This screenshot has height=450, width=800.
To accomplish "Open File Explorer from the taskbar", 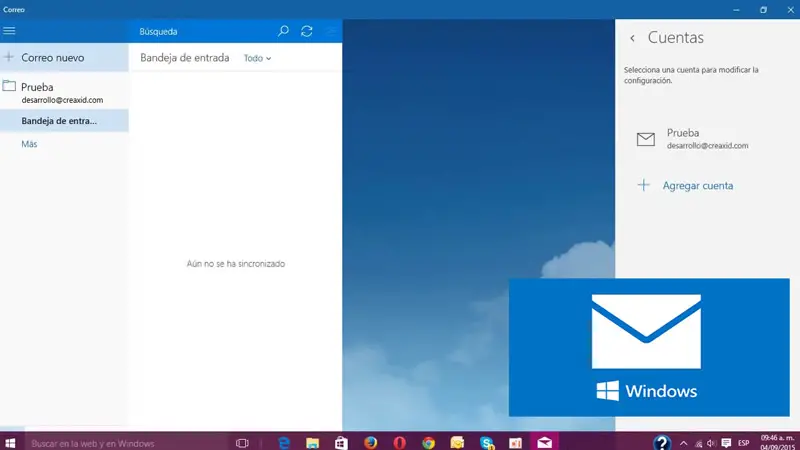I will pyautogui.click(x=312, y=443).
